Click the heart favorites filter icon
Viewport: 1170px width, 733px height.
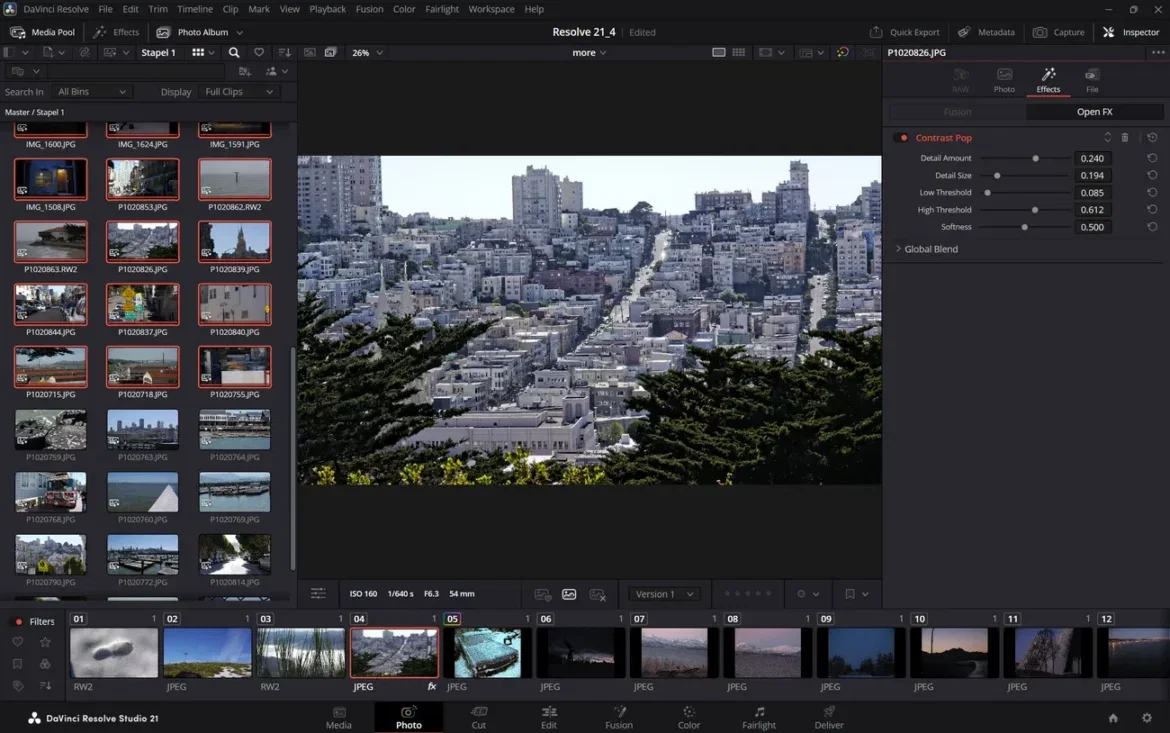tap(259, 52)
